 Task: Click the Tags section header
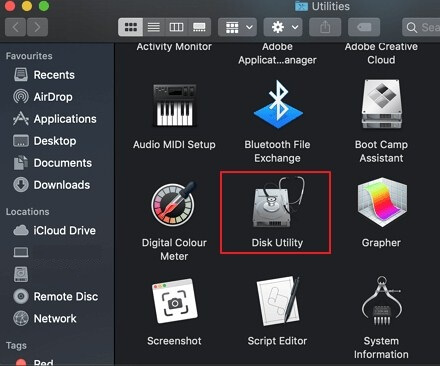point(16,346)
